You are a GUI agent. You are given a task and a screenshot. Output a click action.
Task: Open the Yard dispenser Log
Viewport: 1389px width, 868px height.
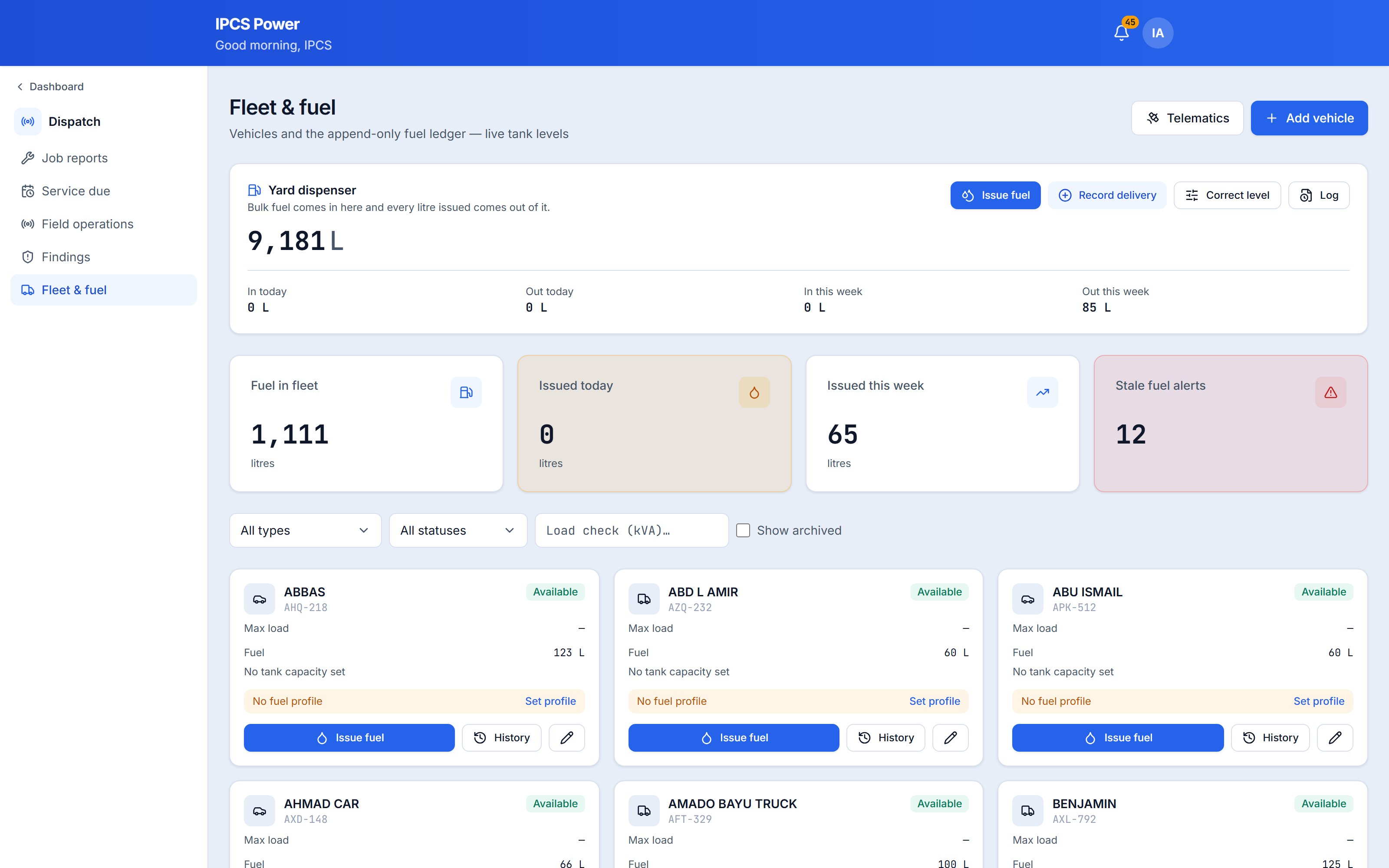click(x=1318, y=195)
